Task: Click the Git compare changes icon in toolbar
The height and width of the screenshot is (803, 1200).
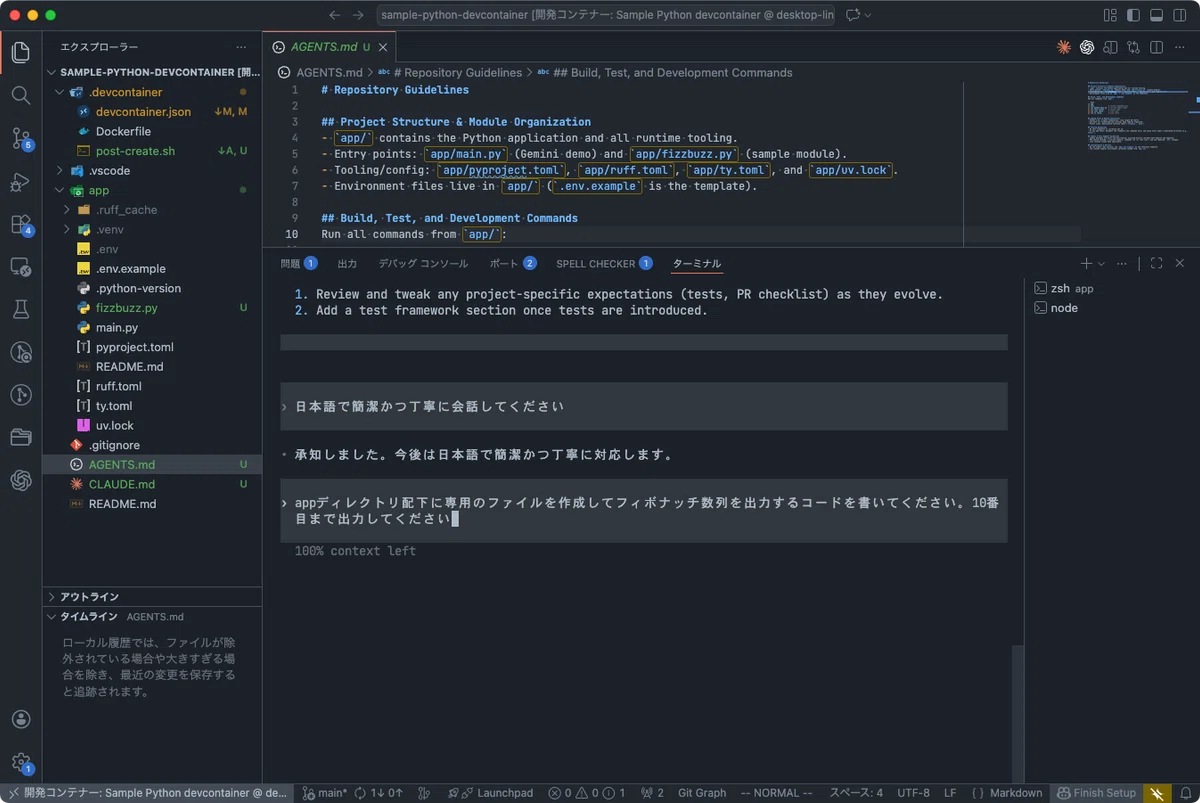Action: click(x=1133, y=47)
